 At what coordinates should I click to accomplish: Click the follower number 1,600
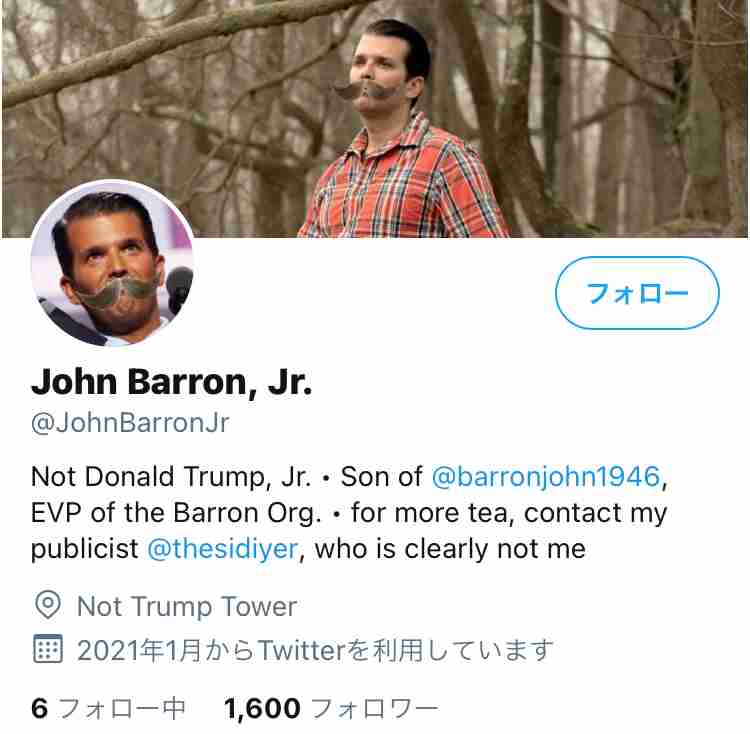tap(262, 708)
